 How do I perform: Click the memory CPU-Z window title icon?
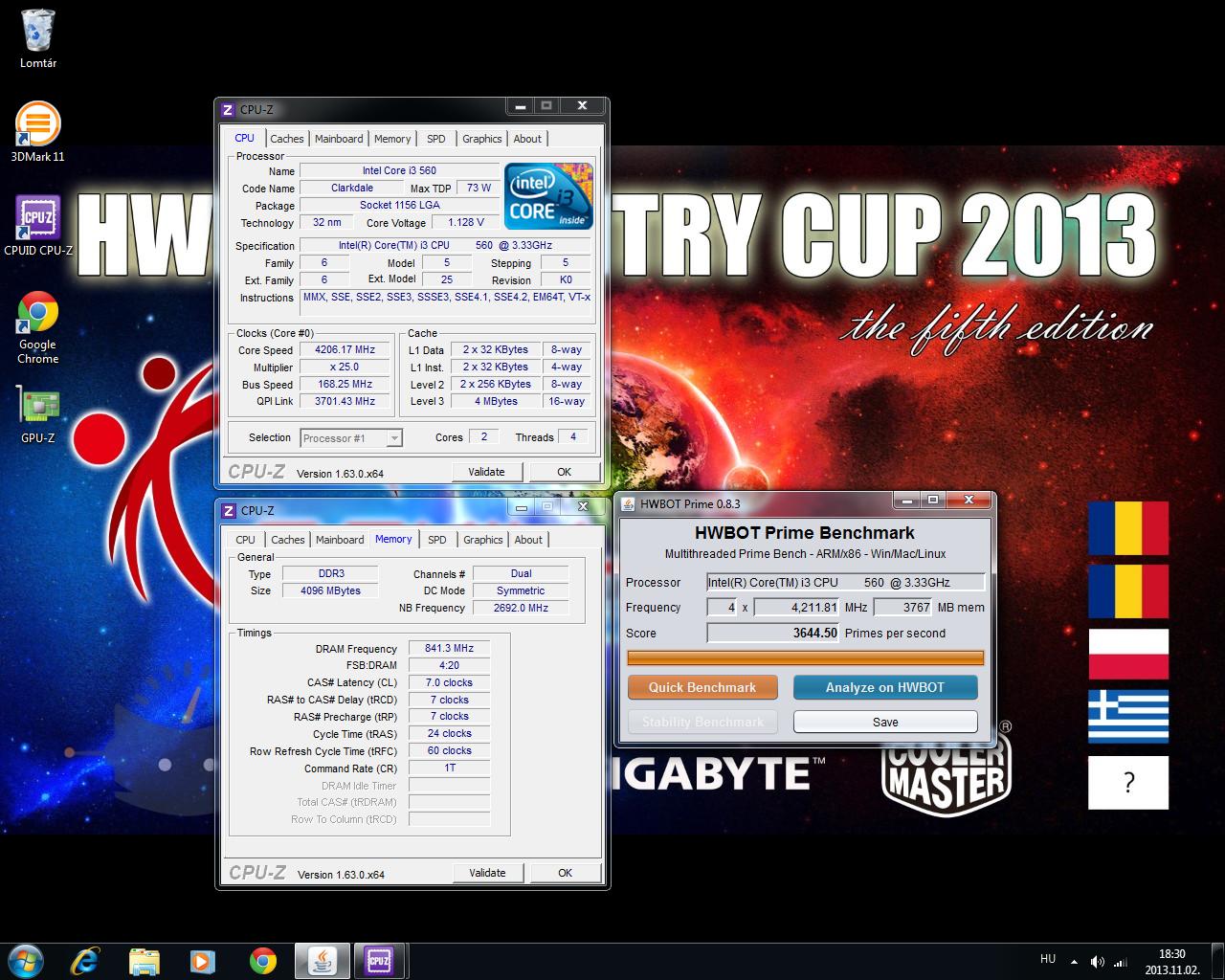coord(229,510)
